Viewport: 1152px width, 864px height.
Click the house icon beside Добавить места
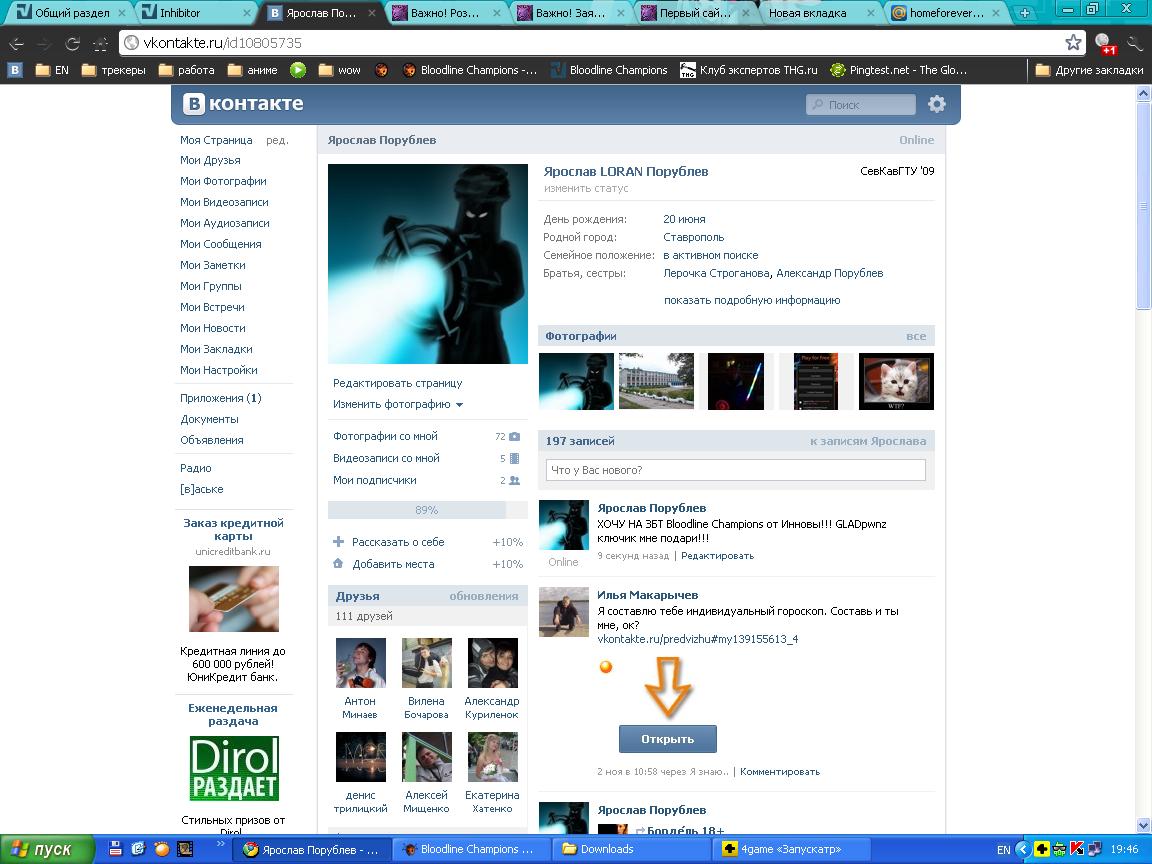click(x=338, y=564)
